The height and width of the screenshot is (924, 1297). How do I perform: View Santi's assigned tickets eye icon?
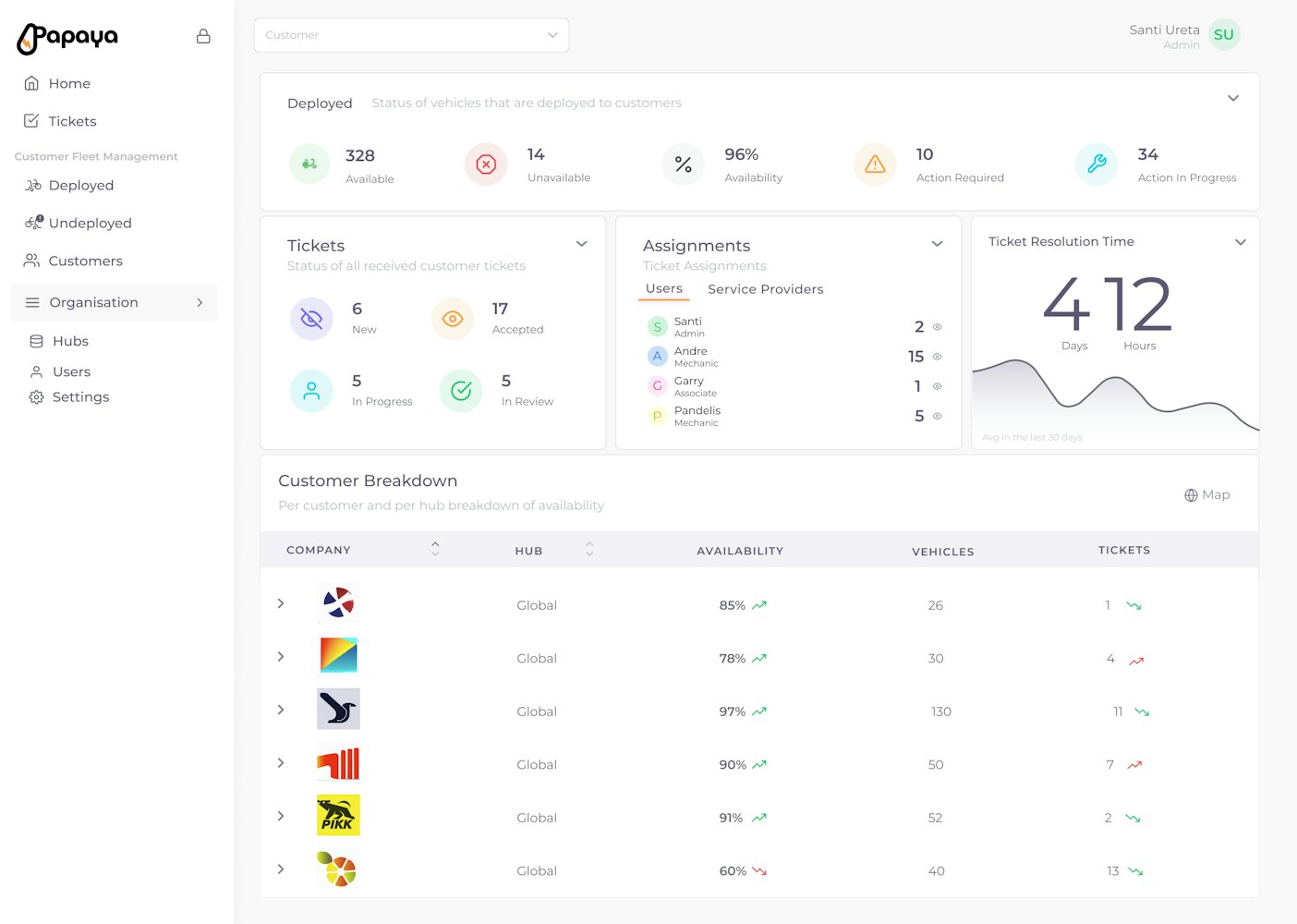[x=938, y=327]
